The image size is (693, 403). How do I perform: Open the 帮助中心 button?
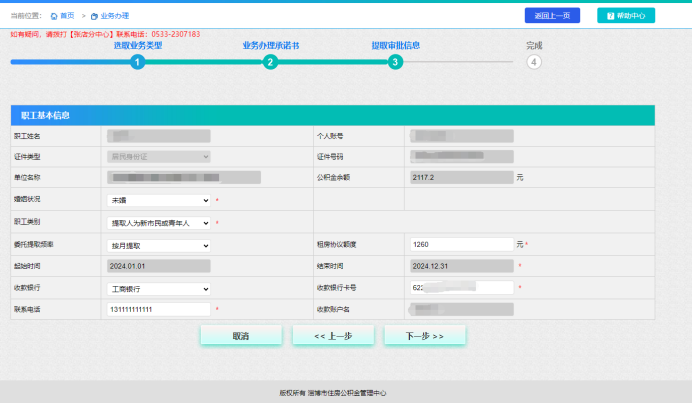(626, 15)
